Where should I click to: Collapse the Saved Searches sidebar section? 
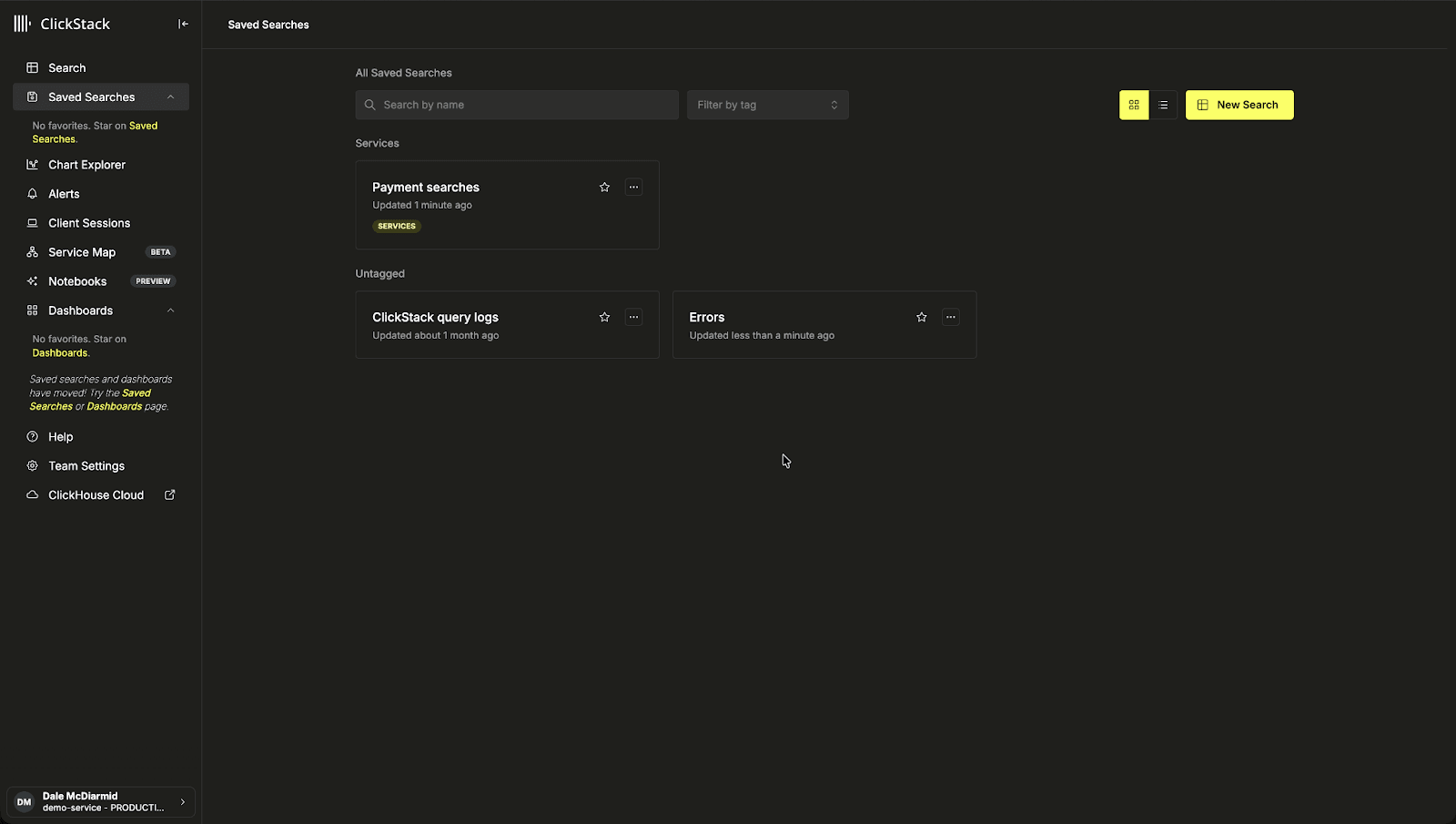coord(170,97)
